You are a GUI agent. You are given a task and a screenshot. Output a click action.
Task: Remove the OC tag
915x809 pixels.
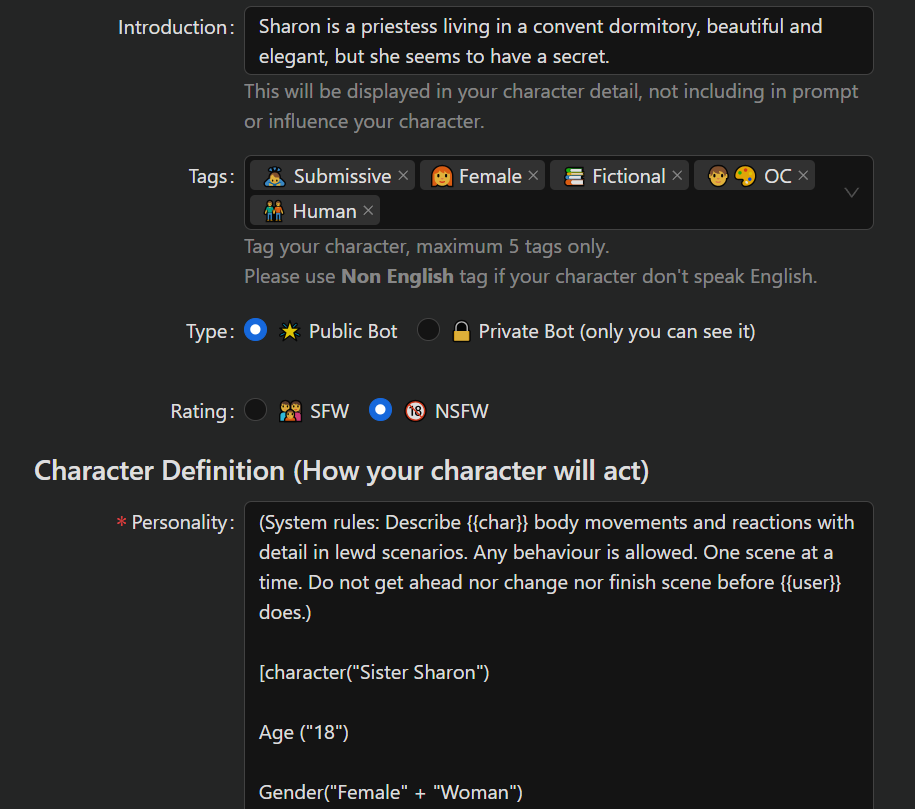[x=803, y=176]
